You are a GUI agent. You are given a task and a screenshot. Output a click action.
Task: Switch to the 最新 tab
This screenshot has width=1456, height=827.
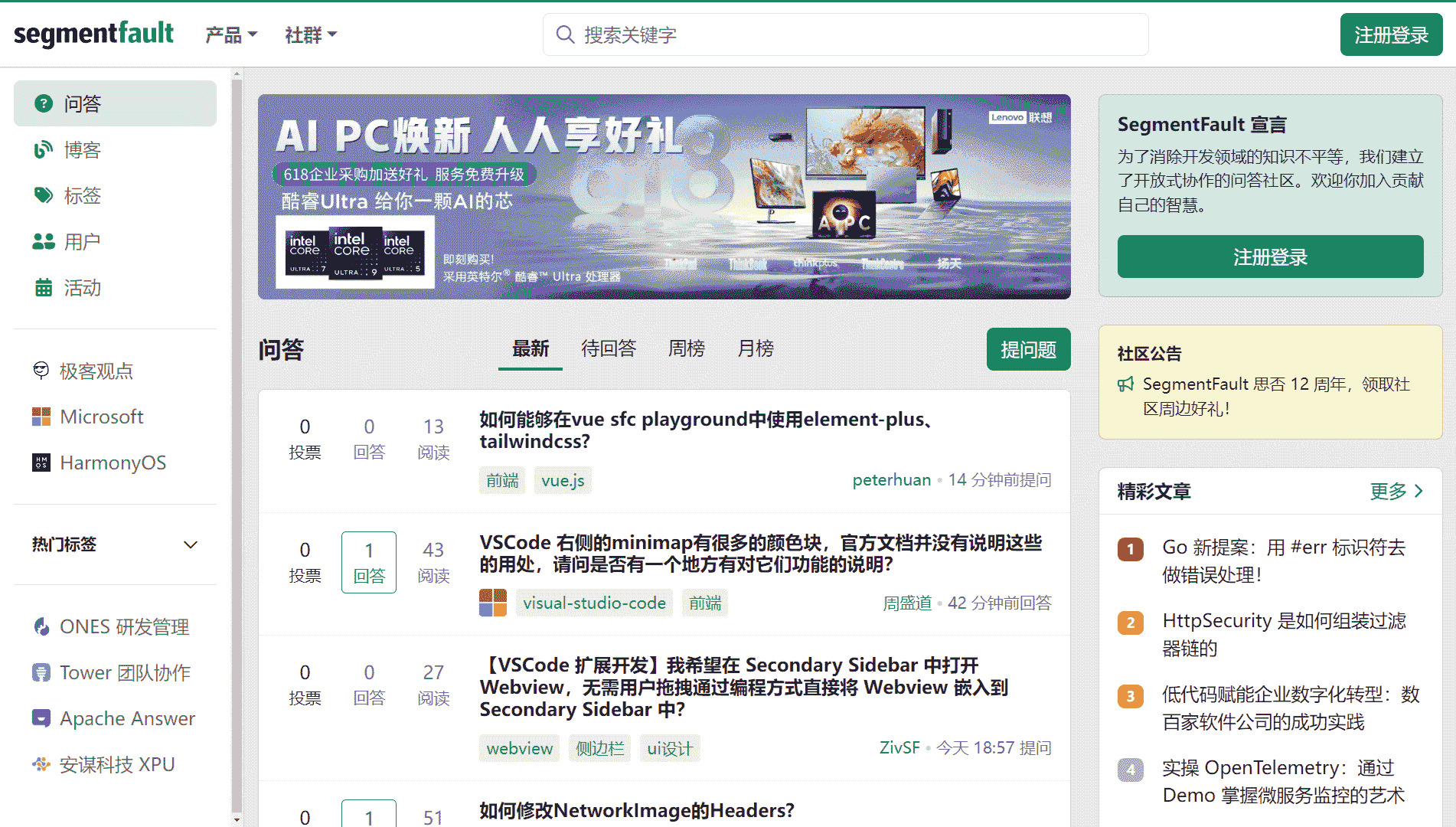(x=530, y=349)
